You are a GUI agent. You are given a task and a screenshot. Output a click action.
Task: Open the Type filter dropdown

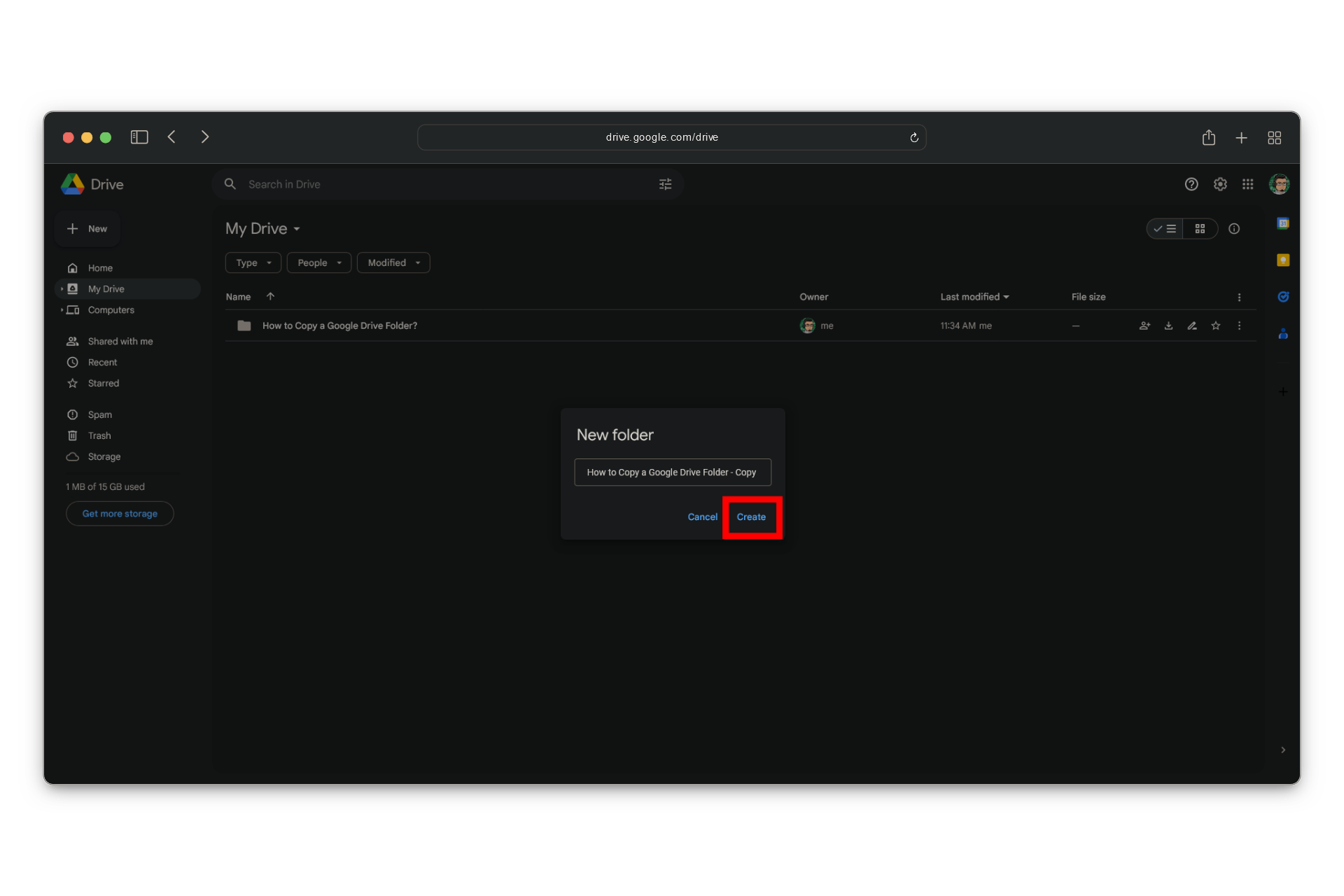pyautogui.click(x=253, y=262)
